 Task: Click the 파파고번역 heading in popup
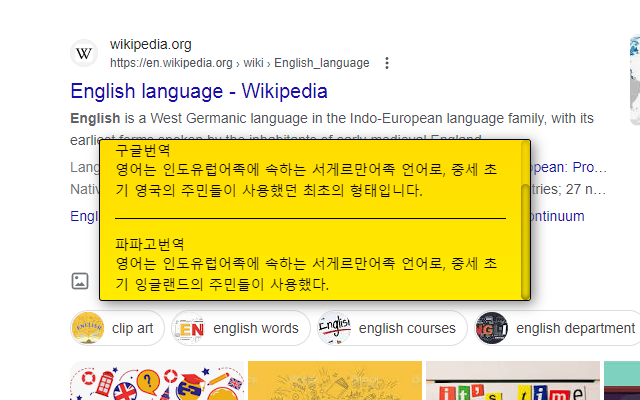(x=149, y=244)
